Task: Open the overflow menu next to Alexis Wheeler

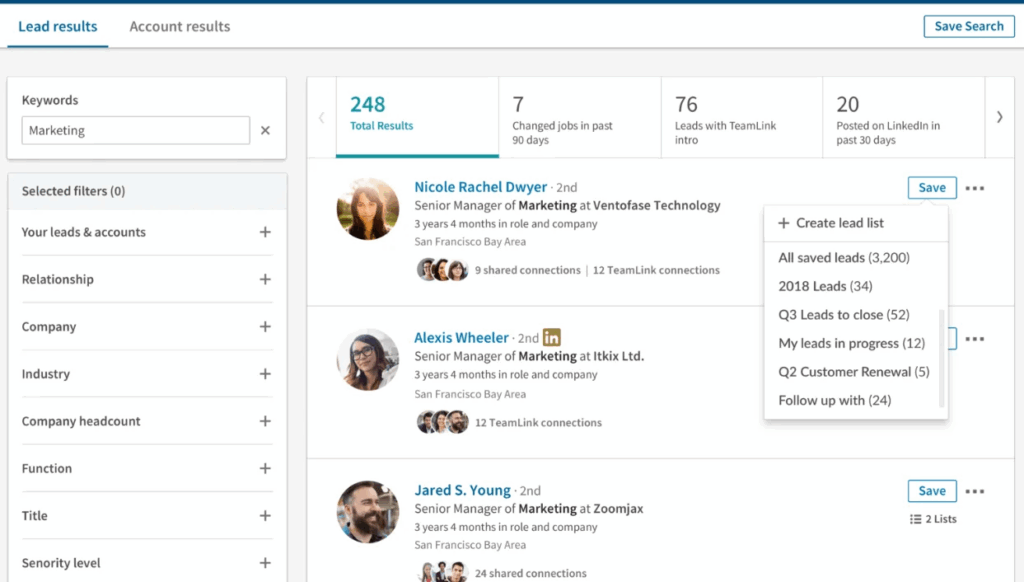Action: pos(975,340)
